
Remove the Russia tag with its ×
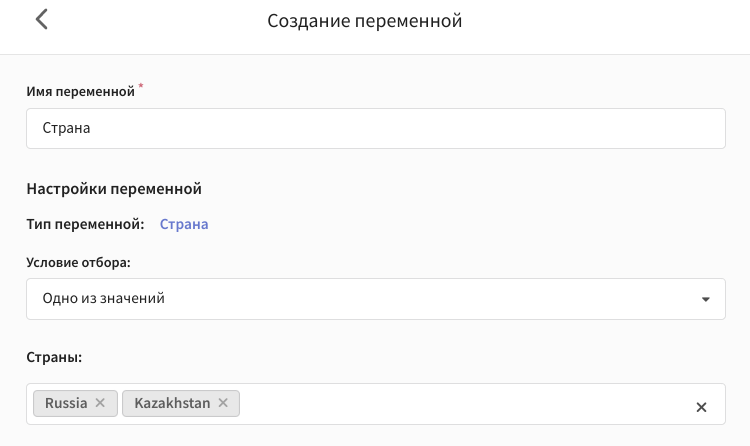(100, 403)
